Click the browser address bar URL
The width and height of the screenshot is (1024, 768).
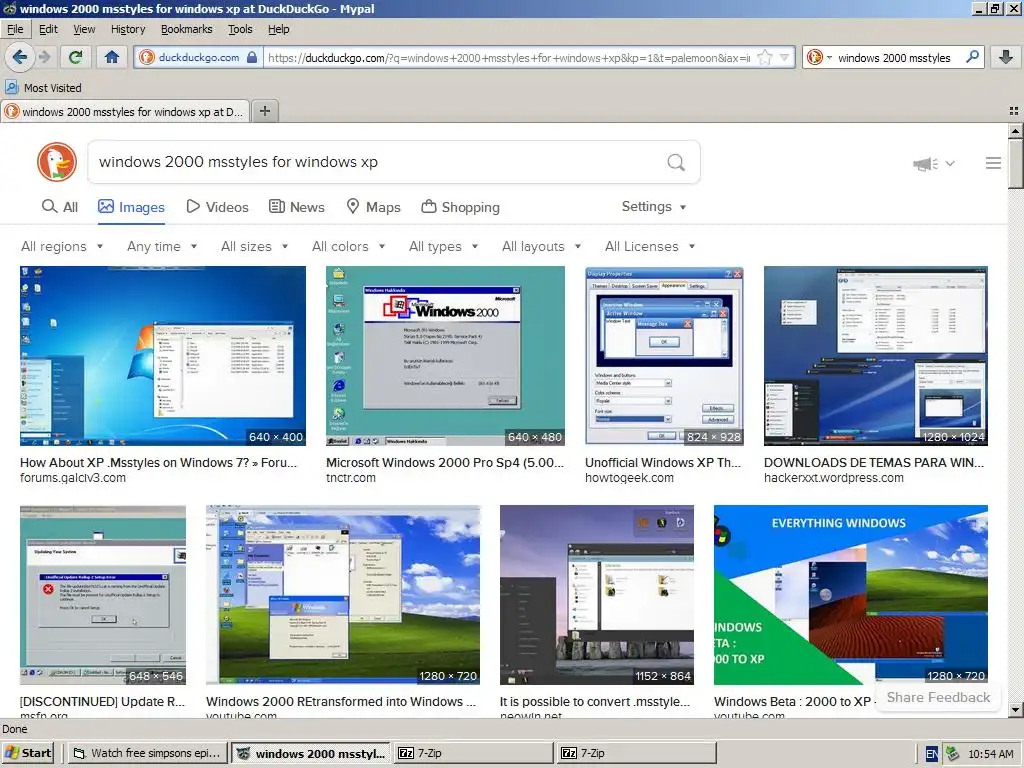[509, 57]
